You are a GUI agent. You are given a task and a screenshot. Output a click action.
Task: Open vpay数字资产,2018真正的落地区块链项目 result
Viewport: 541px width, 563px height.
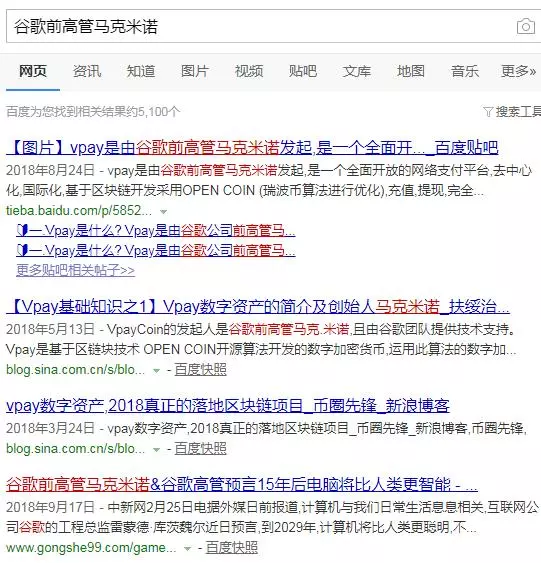(x=228, y=406)
